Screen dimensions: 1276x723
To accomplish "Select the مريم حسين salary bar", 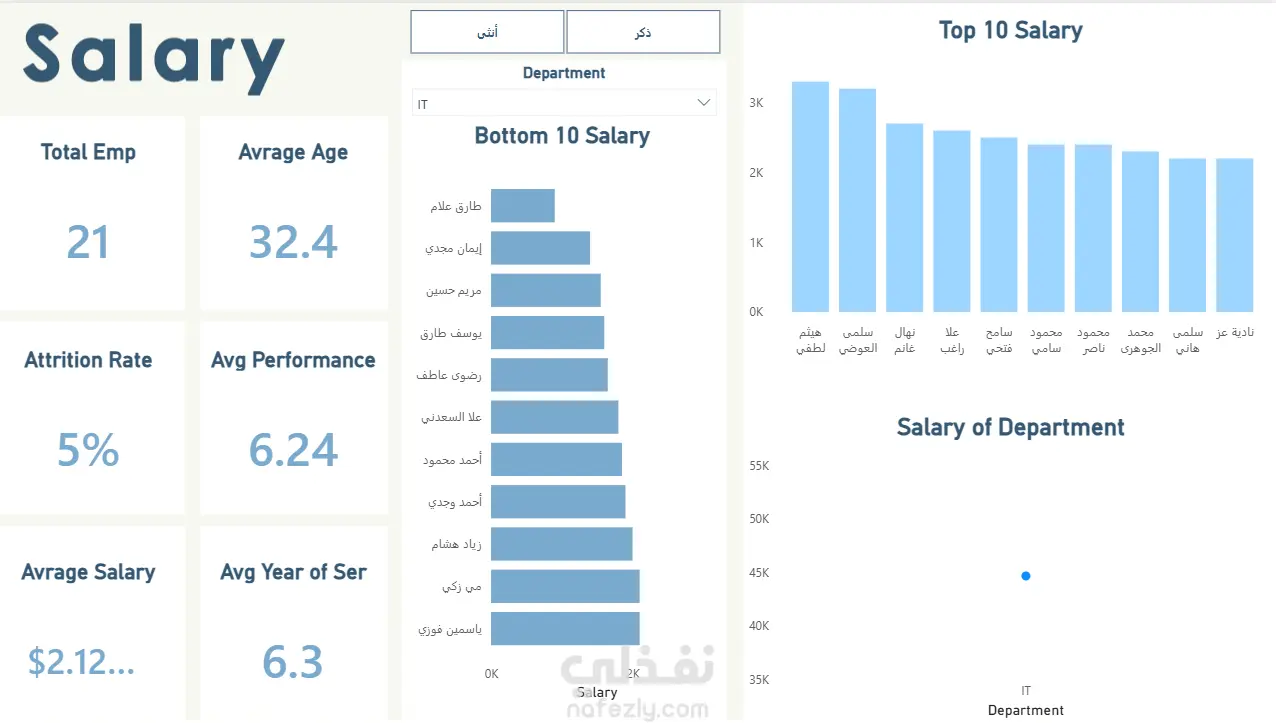I will coord(546,290).
